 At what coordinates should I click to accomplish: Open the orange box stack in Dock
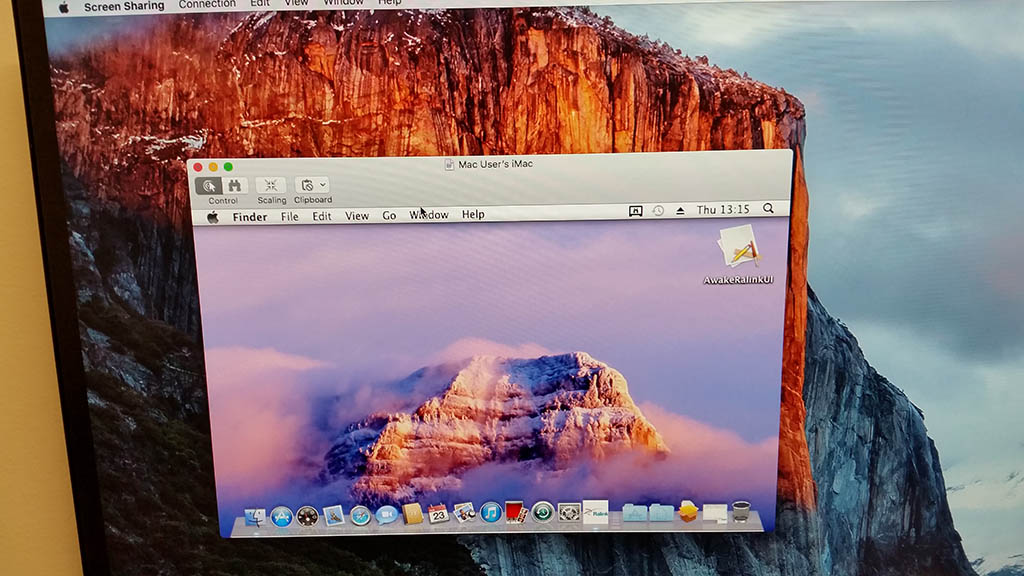688,511
